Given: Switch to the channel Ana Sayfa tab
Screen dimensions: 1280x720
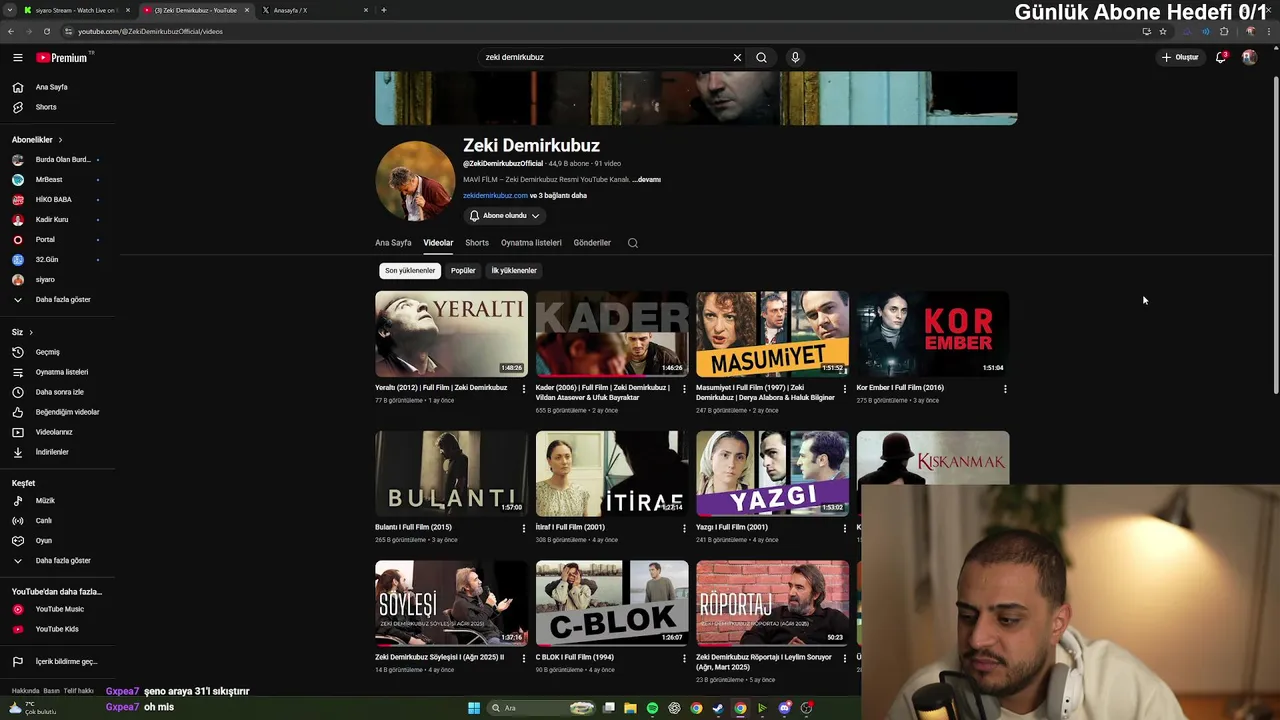Looking at the screenshot, I should pos(393,243).
